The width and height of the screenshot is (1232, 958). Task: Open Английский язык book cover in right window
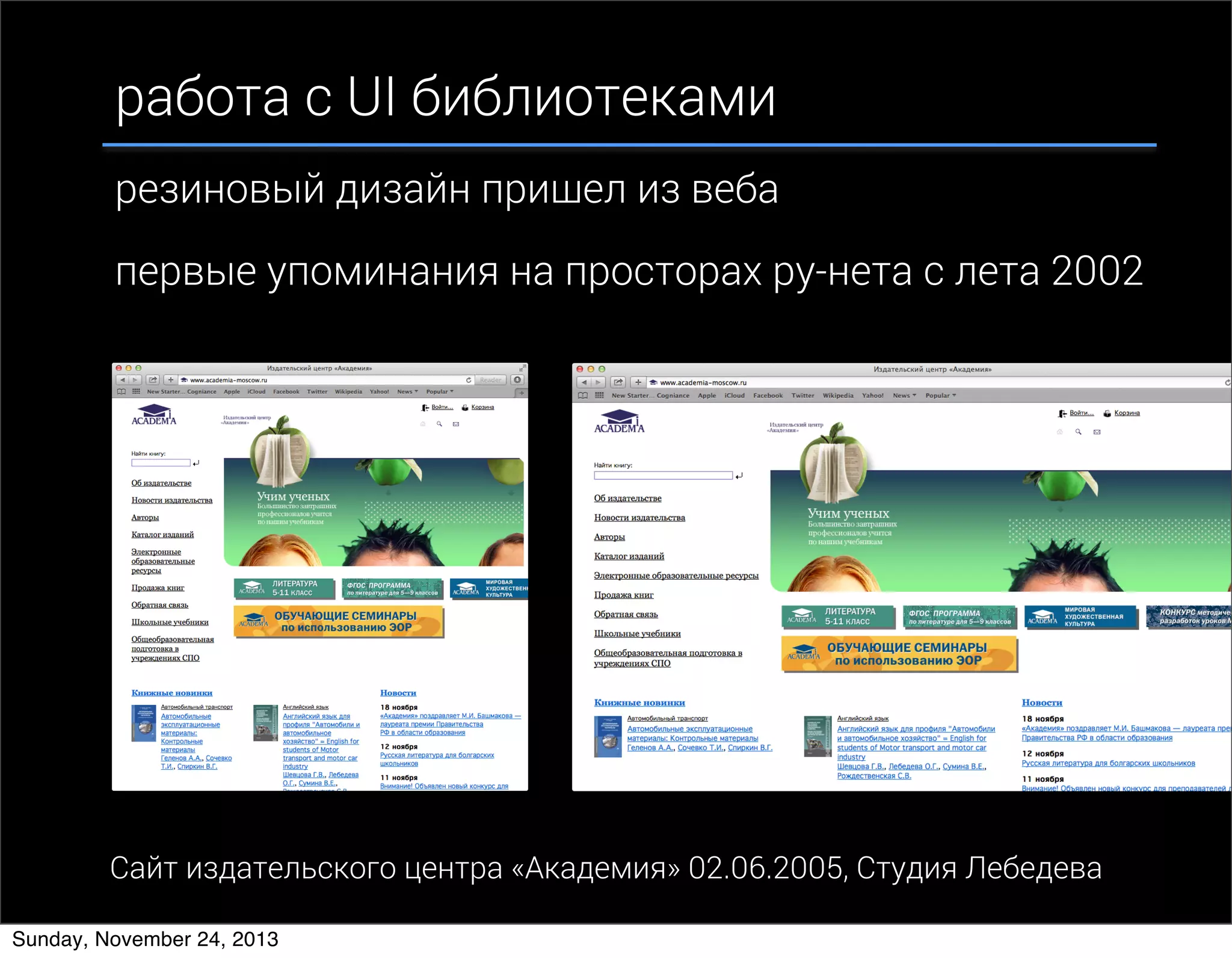tap(818, 736)
